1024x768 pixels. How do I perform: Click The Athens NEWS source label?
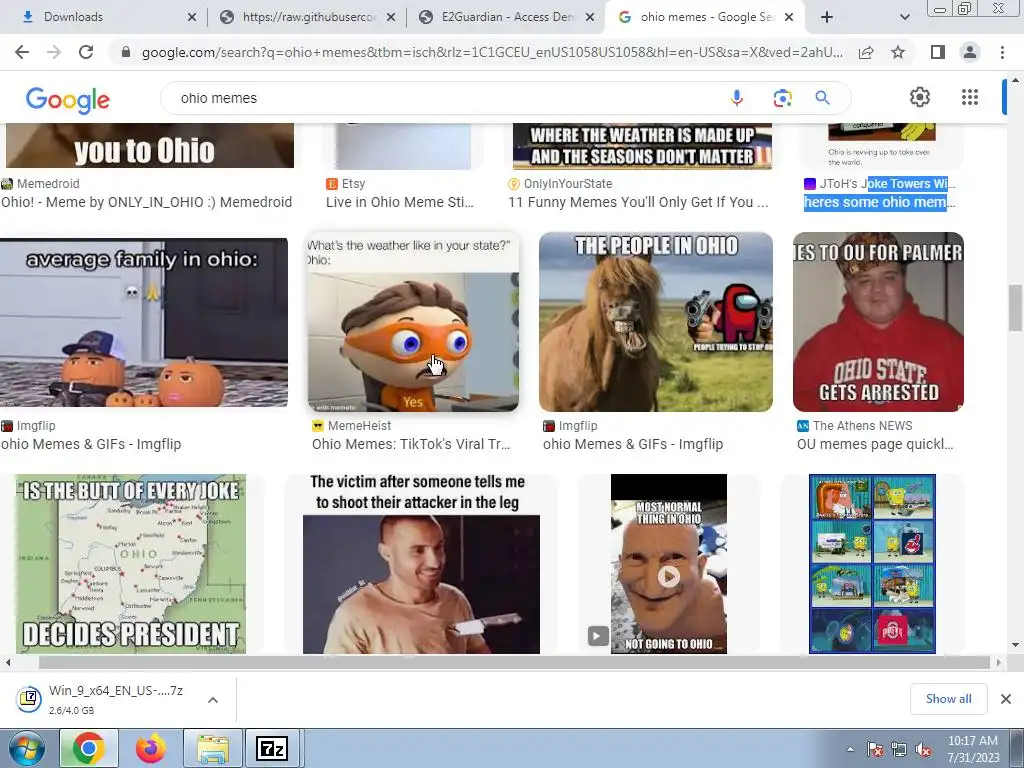click(x=862, y=426)
